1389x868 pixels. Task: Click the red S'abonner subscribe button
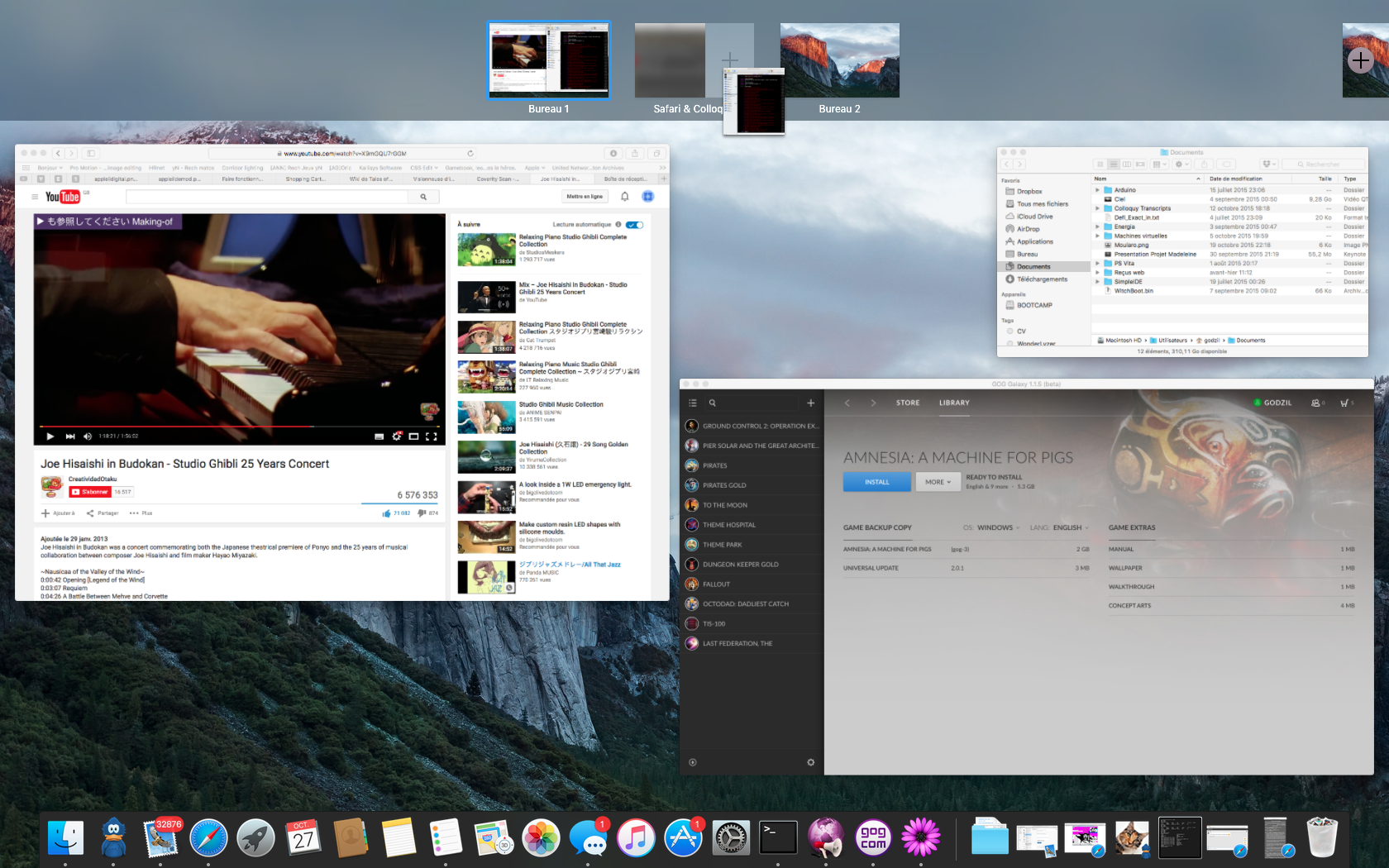[90, 492]
